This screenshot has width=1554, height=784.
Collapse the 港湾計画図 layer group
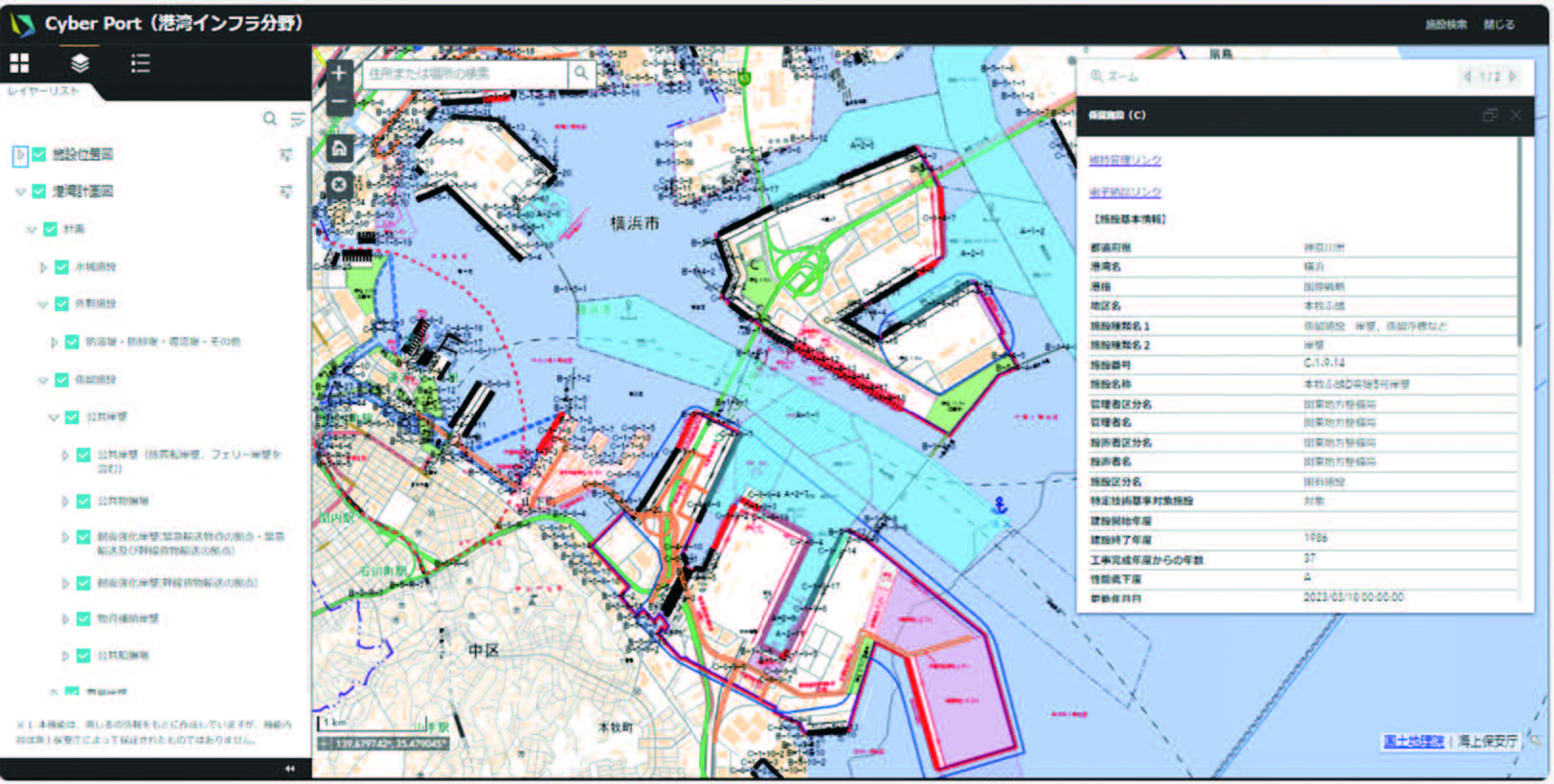click(x=20, y=191)
